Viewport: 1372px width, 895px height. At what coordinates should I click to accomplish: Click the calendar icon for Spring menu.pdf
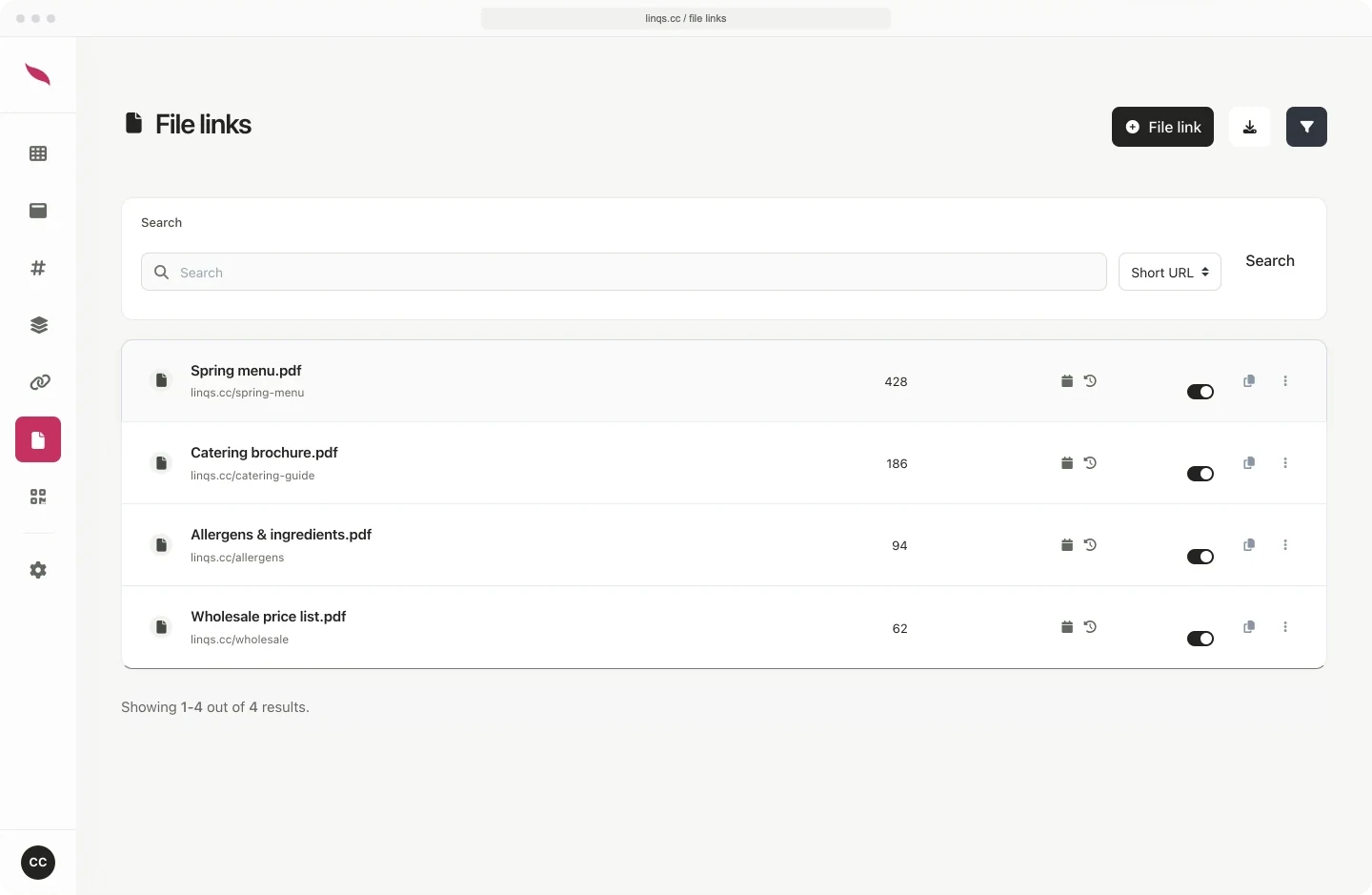1067,381
